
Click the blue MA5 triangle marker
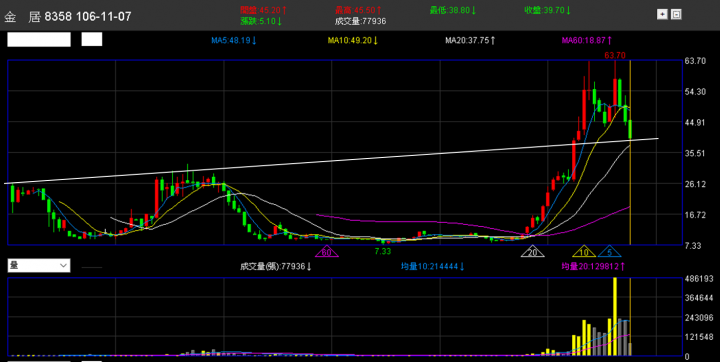[x=609, y=251]
